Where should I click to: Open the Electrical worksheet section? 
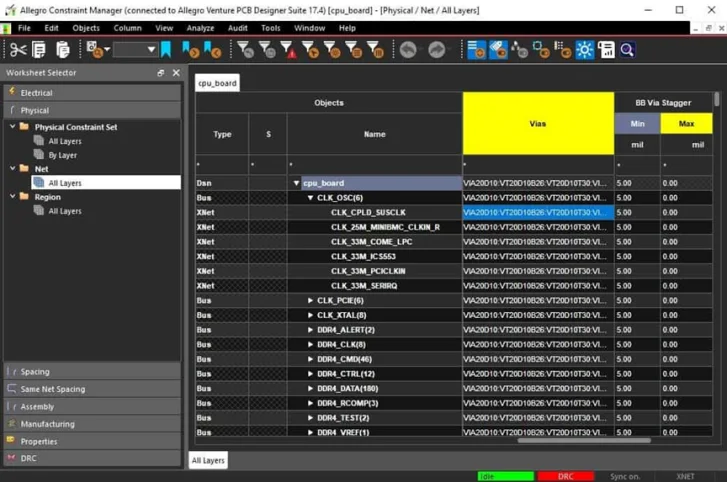tap(36, 93)
